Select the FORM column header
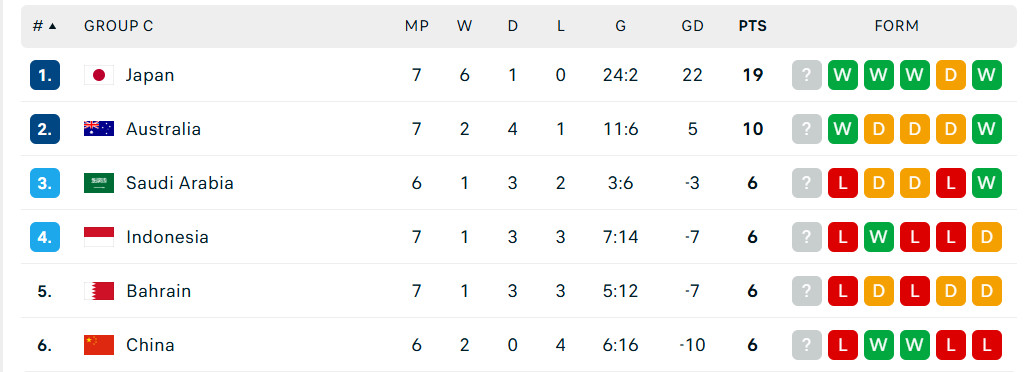This screenshot has height=372, width=1025. [896, 26]
